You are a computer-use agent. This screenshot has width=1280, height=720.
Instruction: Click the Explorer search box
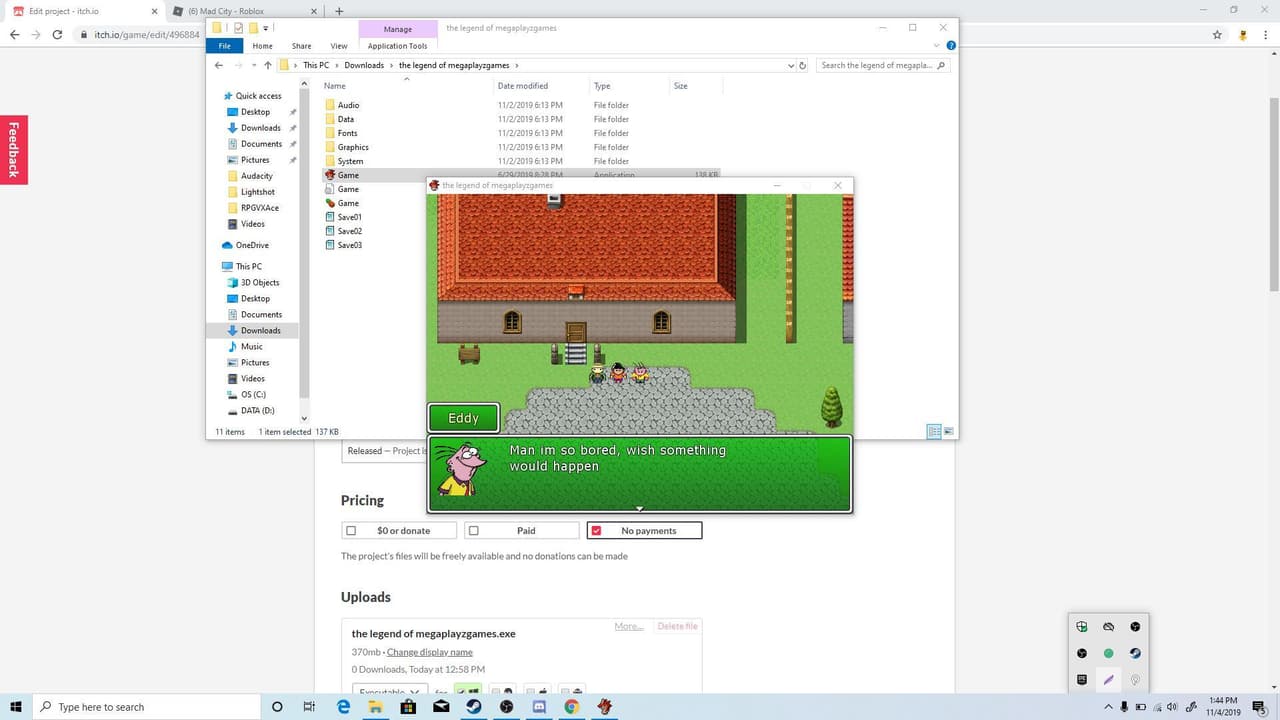(883, 65)
